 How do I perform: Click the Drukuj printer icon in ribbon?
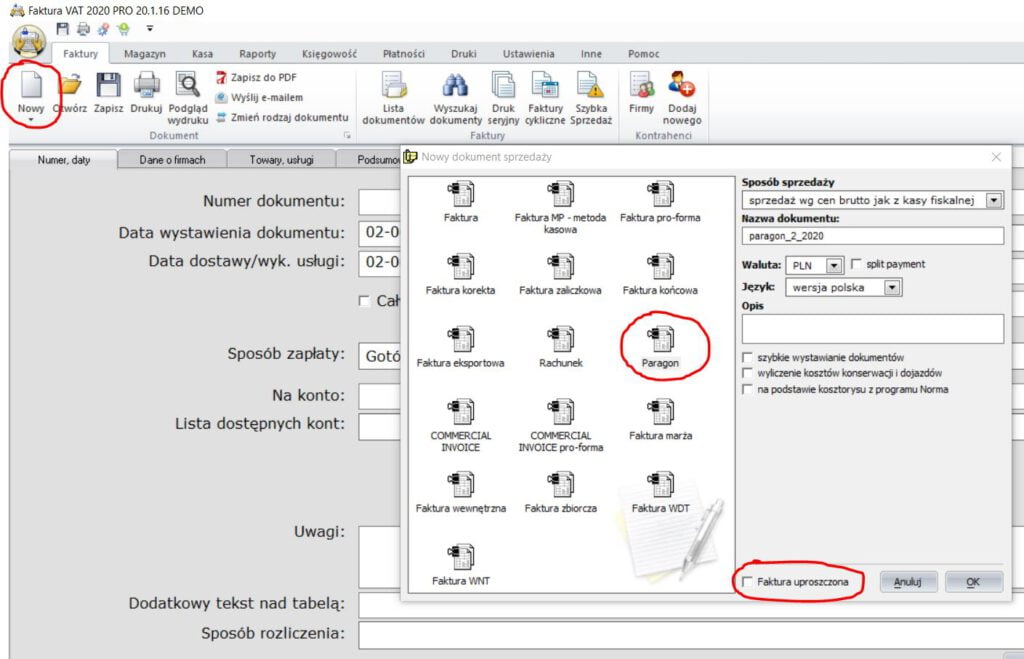tap(146, 88)
